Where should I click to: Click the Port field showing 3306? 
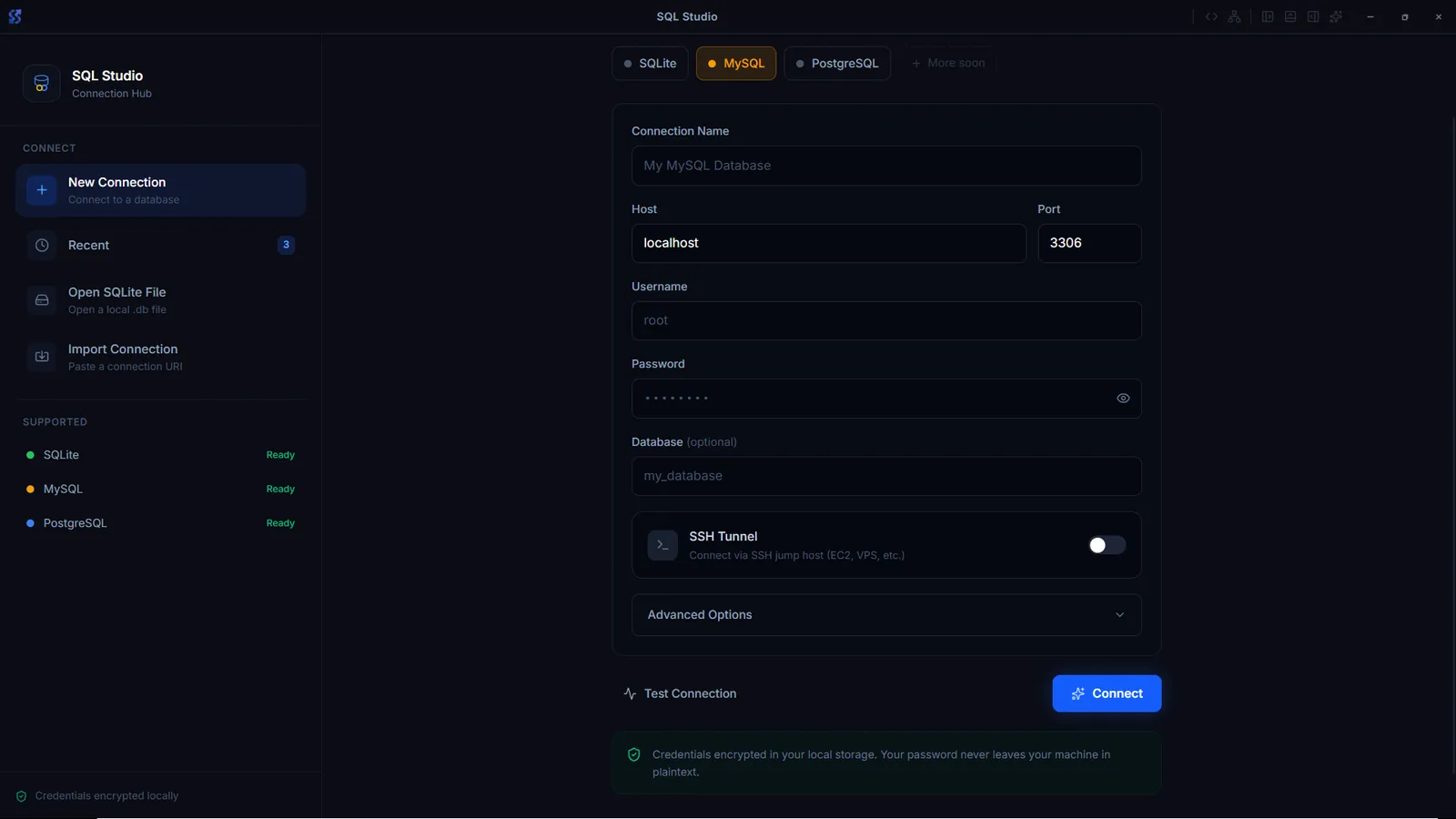point(1089,243)
